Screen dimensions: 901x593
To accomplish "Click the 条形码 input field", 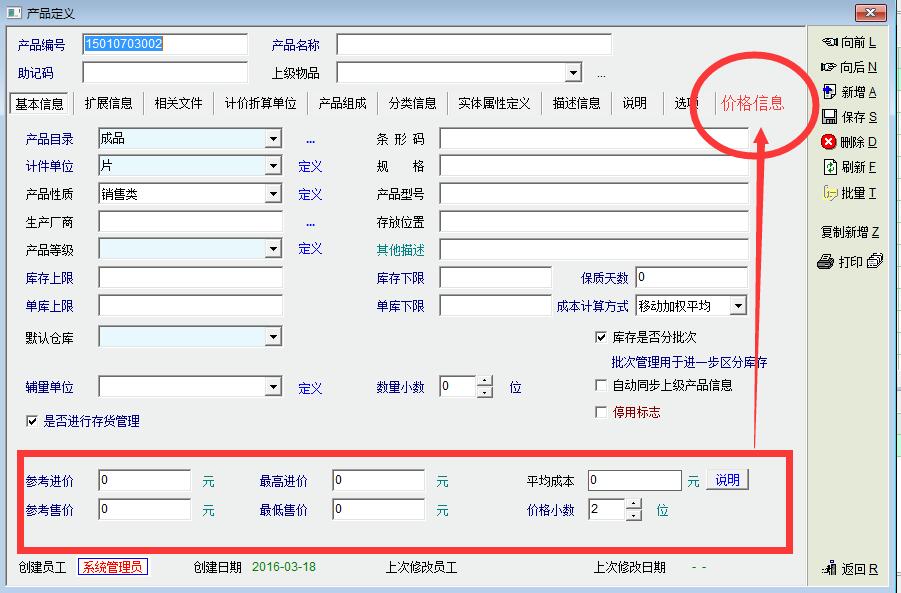I will click(x=593, y=140).
